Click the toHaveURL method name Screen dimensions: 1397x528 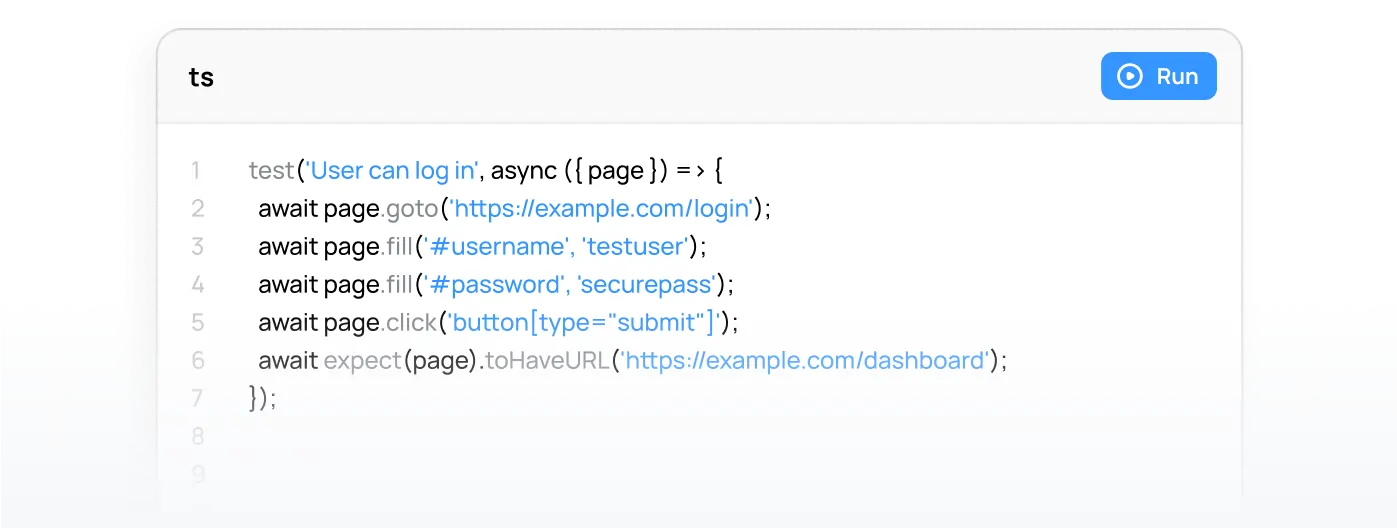pos(546,360)
